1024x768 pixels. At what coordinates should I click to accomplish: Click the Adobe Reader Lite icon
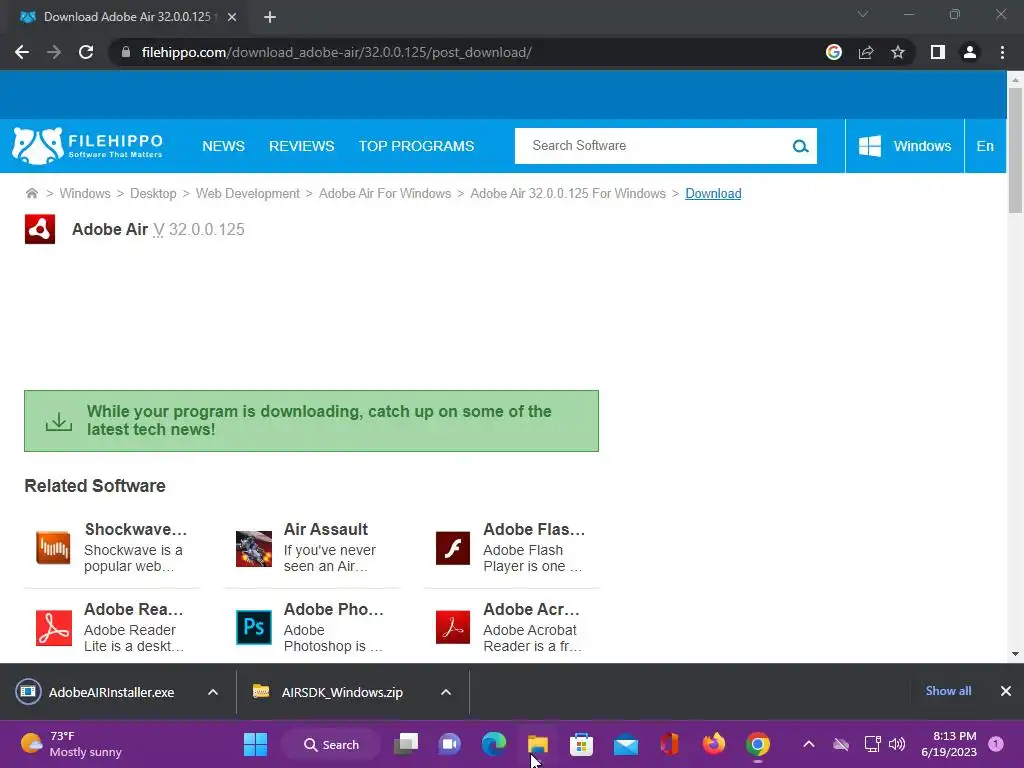point(54,628)
